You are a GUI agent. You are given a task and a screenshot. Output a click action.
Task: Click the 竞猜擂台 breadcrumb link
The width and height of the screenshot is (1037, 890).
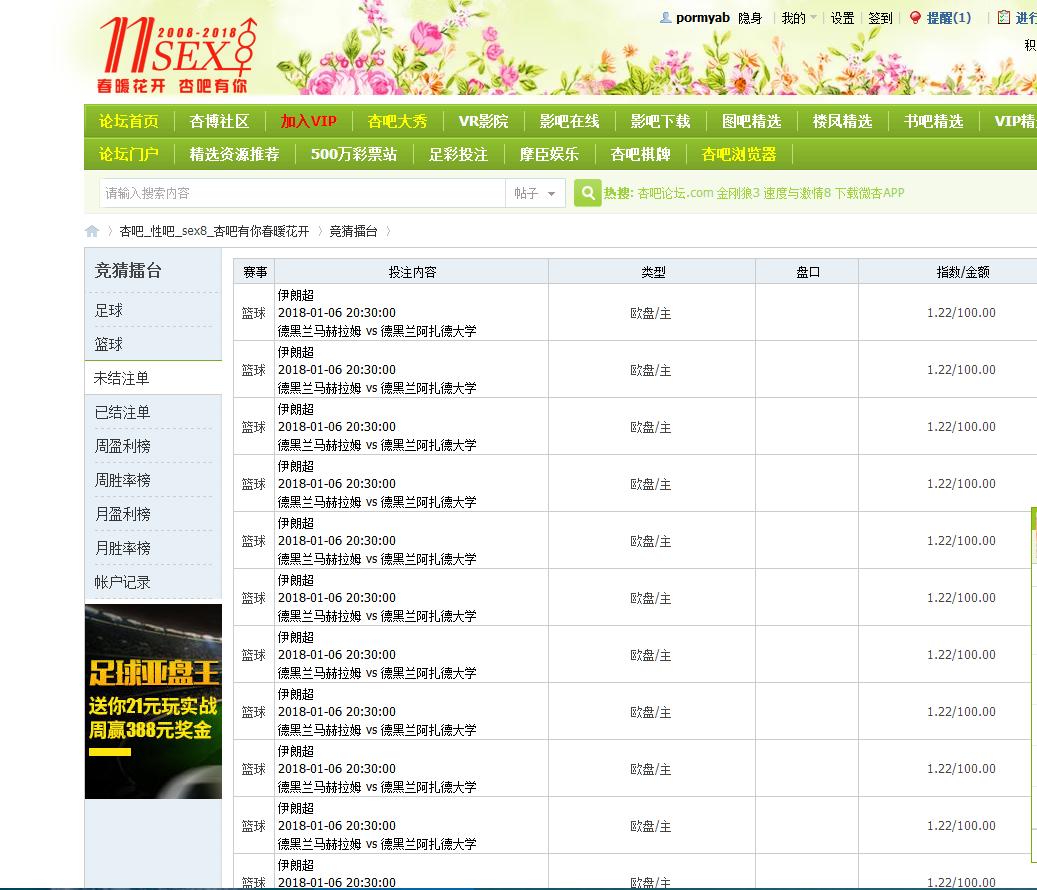coord(353,231)
